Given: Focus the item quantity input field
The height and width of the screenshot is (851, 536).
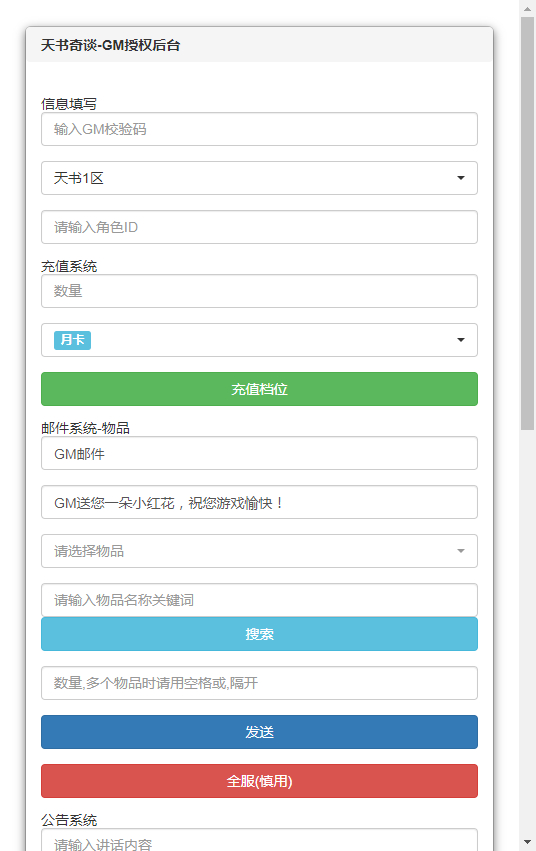Looking at the screenshot, I should coord(259,683).
